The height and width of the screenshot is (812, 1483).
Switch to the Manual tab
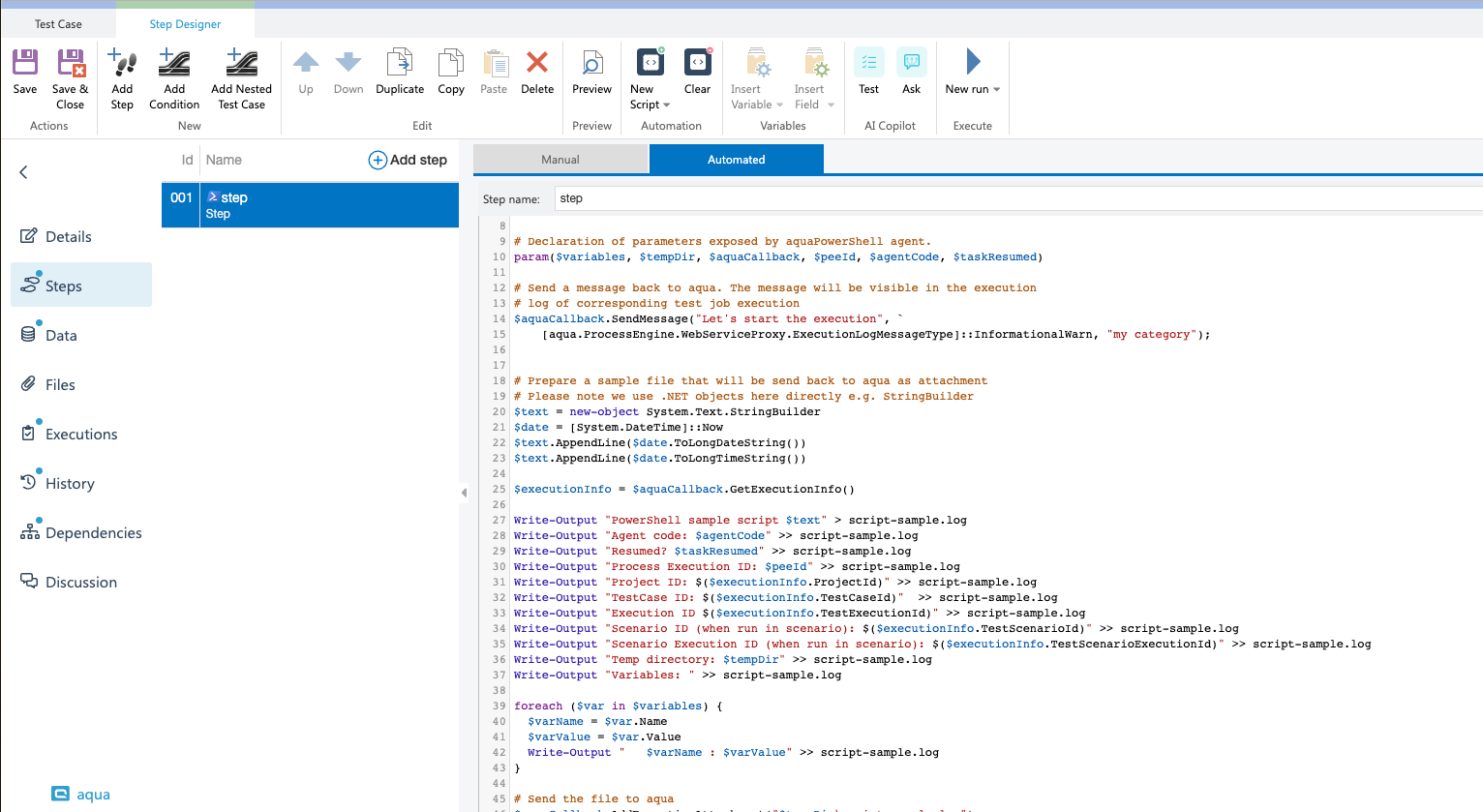tap(560, 160)
